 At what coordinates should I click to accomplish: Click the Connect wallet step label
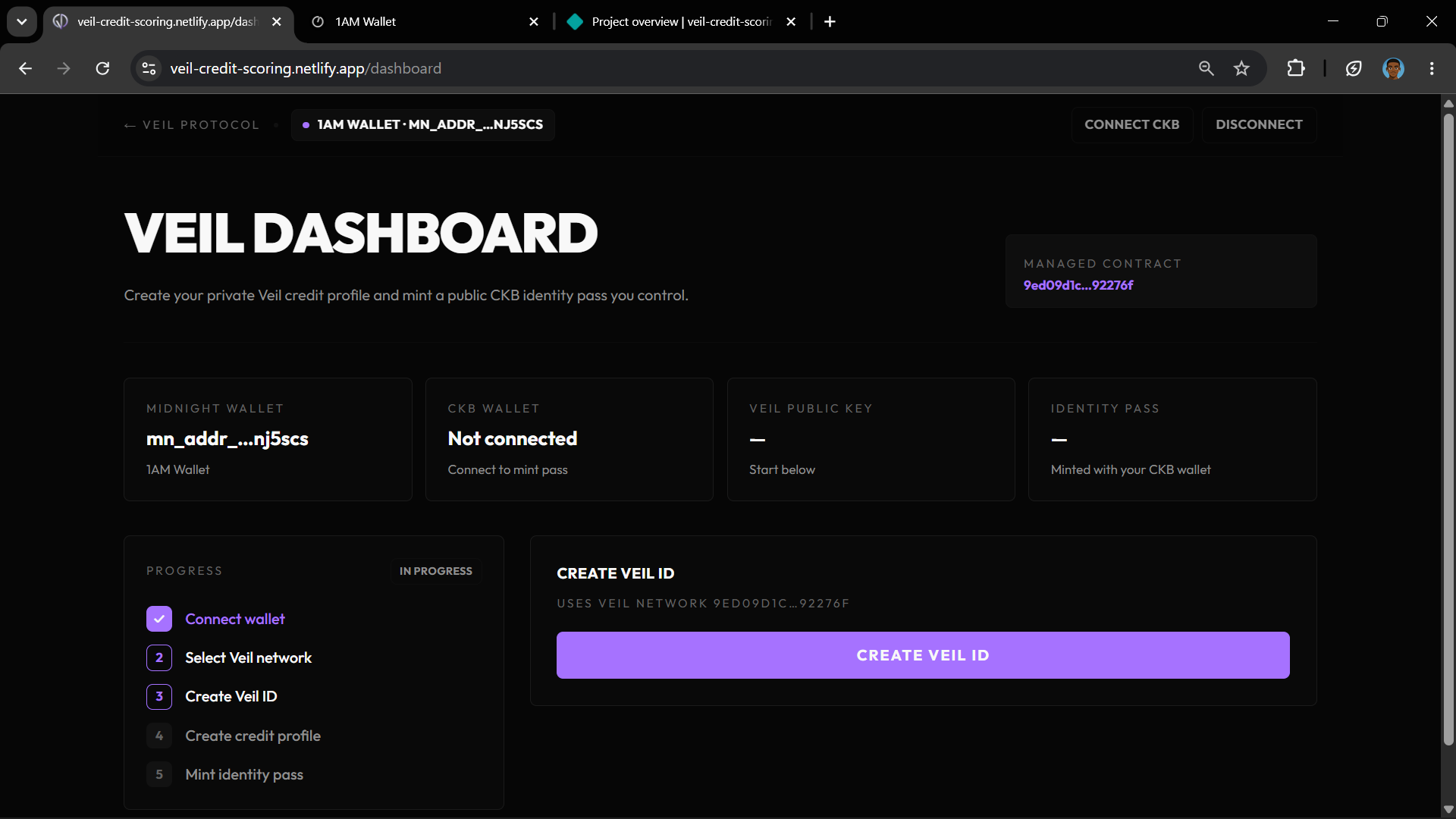pyautogui.click(x=235, y=619)
